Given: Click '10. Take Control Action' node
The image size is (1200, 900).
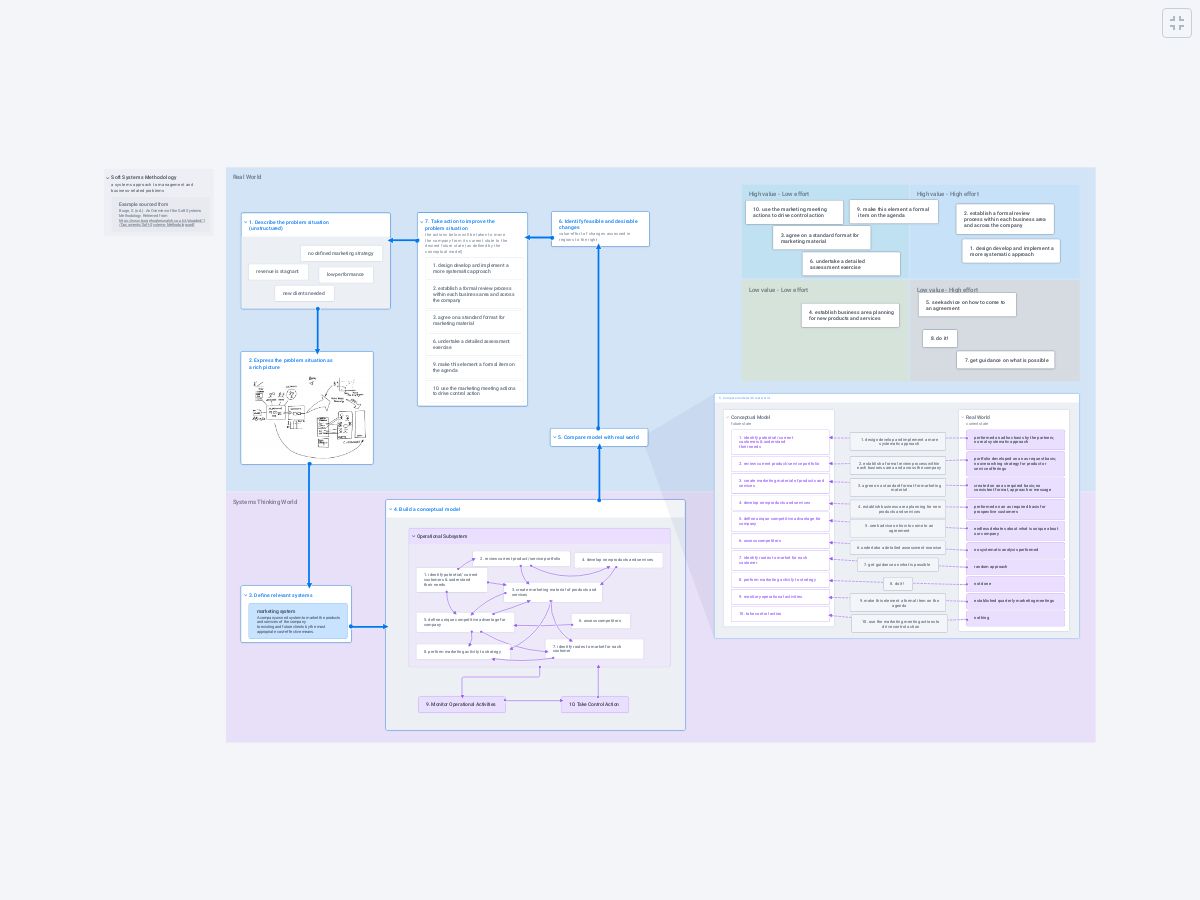Looking at the screenshot, I should coord(594,704).
